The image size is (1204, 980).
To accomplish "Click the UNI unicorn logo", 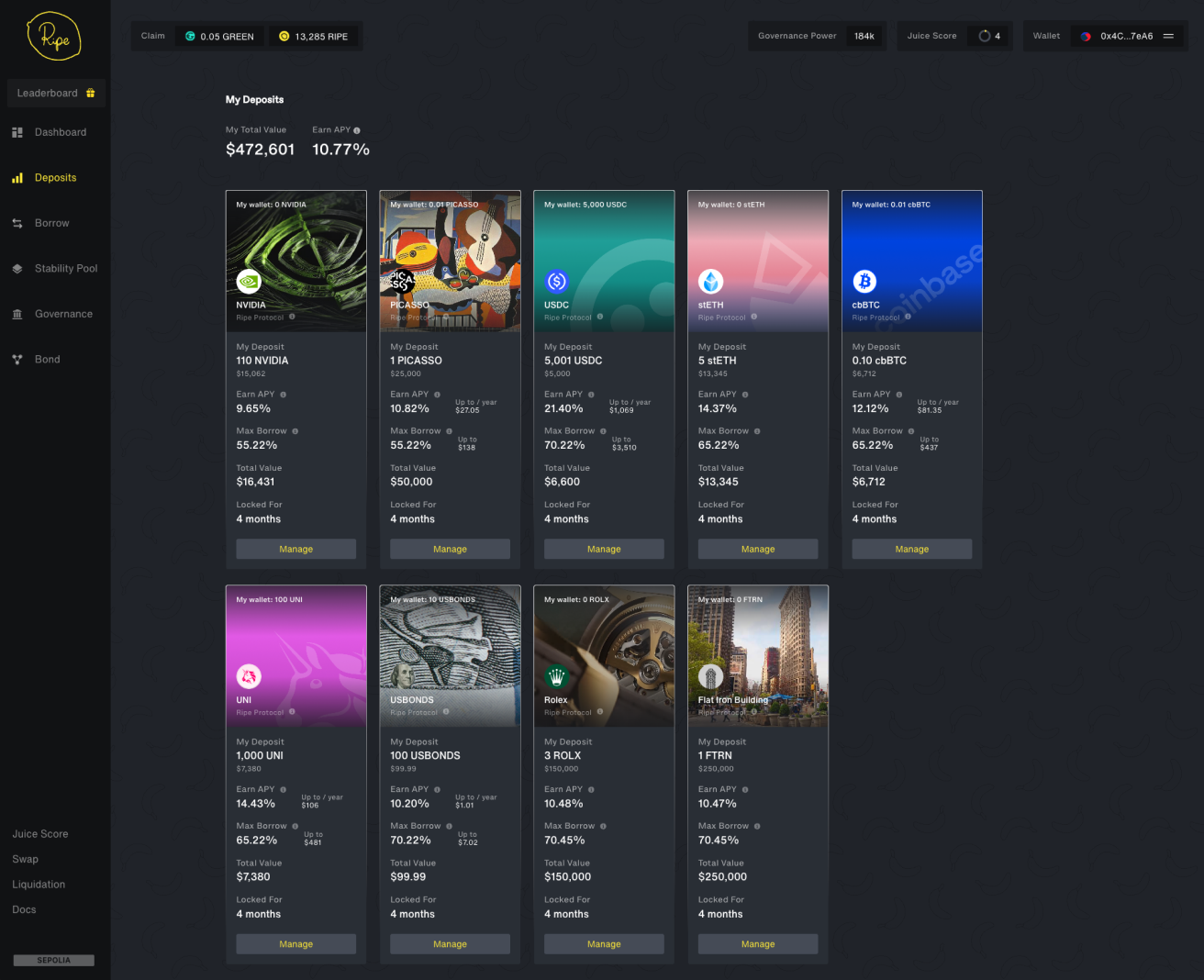I will click(249, 677).
